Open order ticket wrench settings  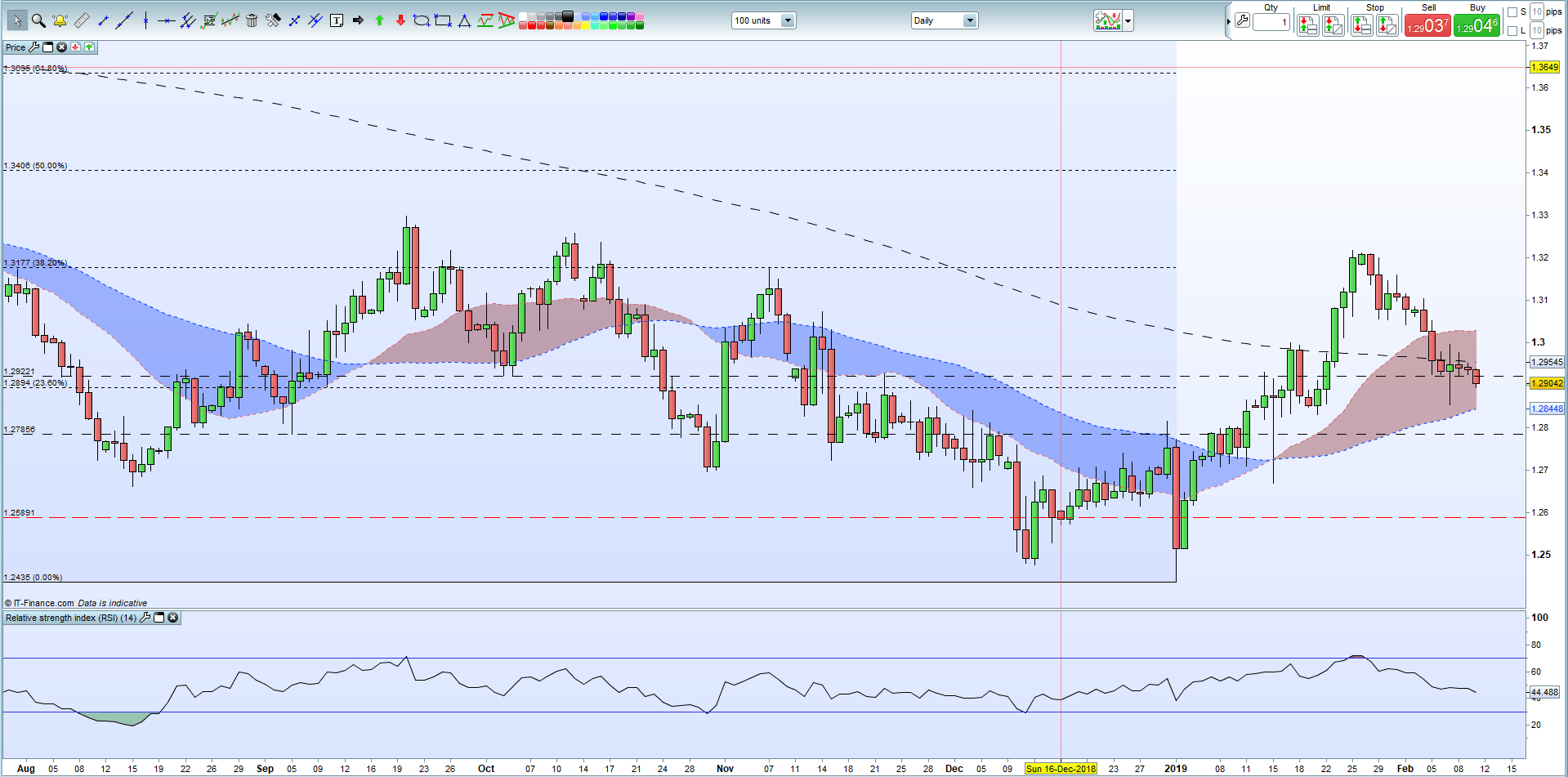click(1242, 20)
